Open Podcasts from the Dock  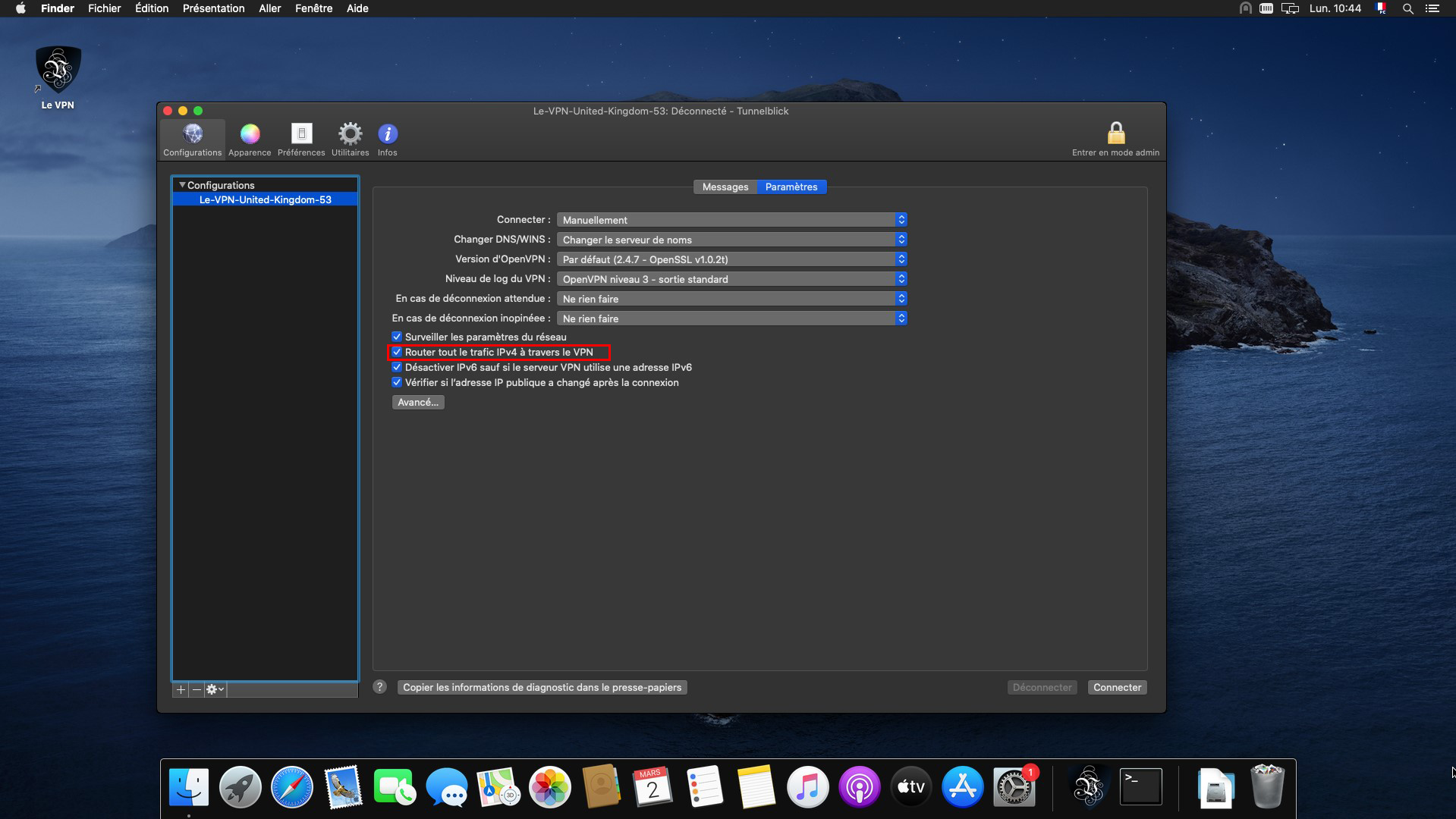tap(859, 787)
